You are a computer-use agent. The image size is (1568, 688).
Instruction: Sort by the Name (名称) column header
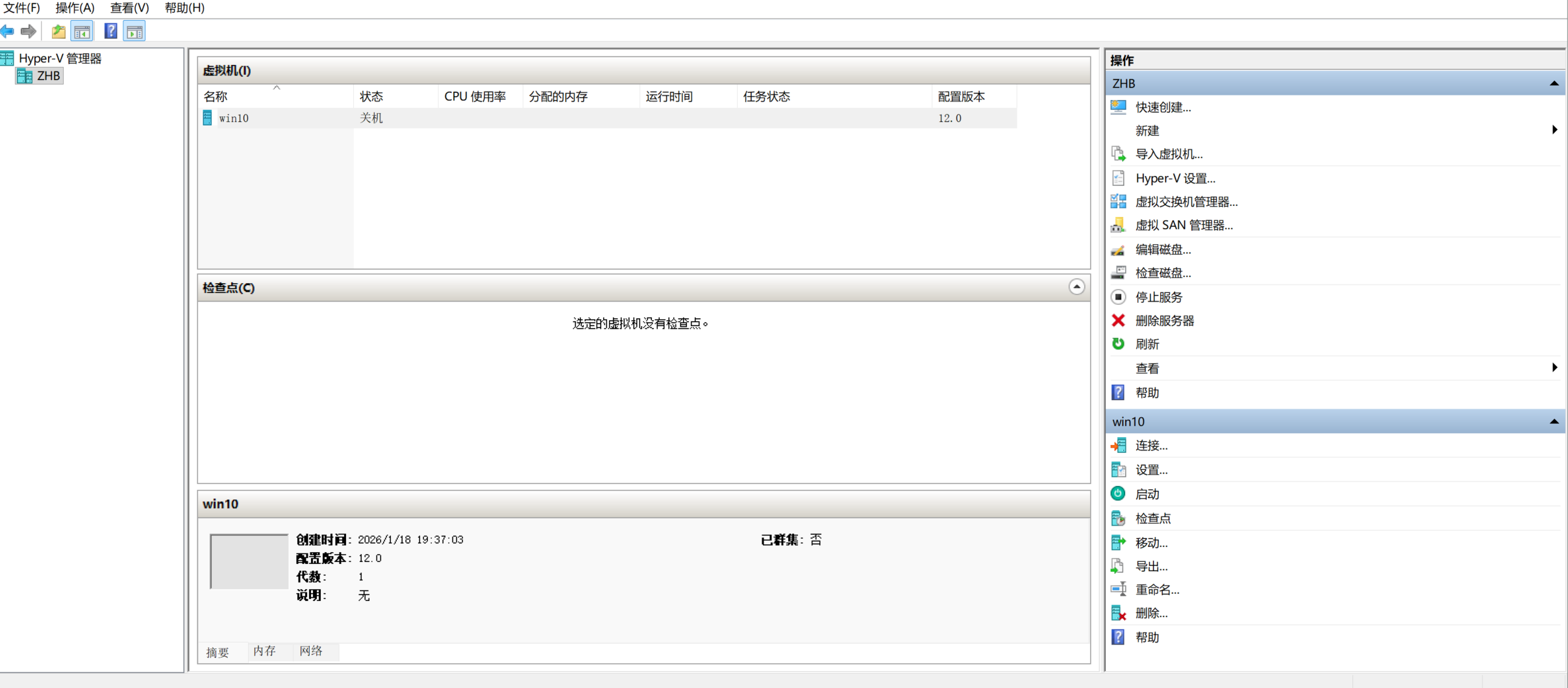[216, 97]
